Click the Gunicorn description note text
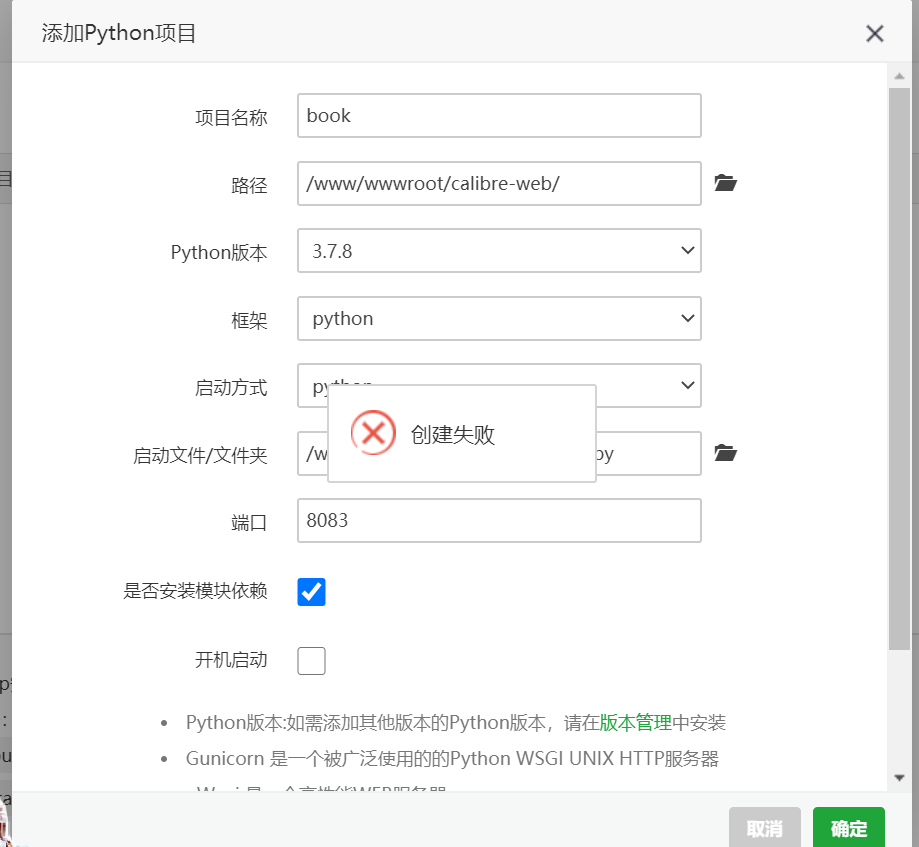 (x=452, y=758)
